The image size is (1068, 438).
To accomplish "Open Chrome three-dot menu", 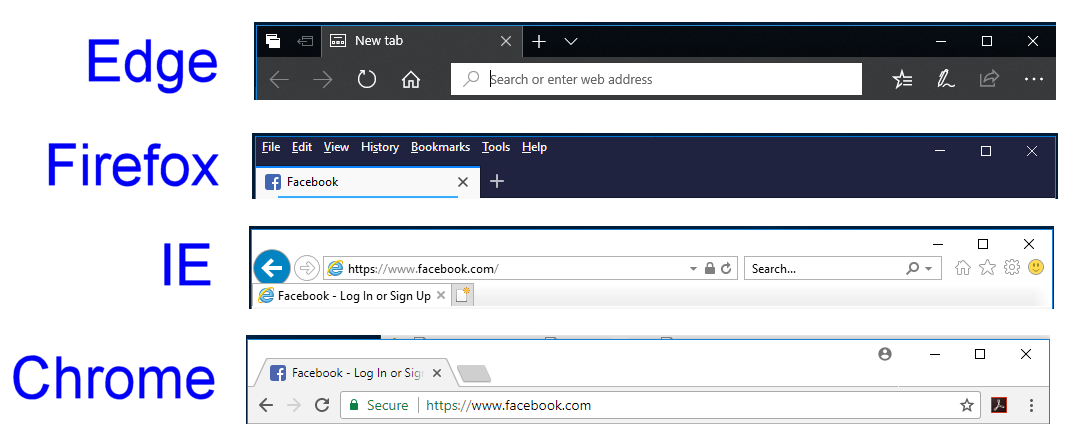I will 1031,406.
